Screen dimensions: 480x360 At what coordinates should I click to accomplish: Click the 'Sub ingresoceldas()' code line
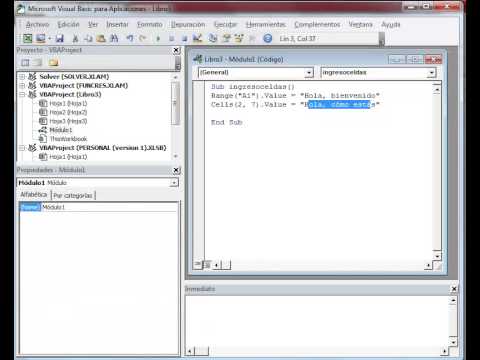[x=253, y=87]
